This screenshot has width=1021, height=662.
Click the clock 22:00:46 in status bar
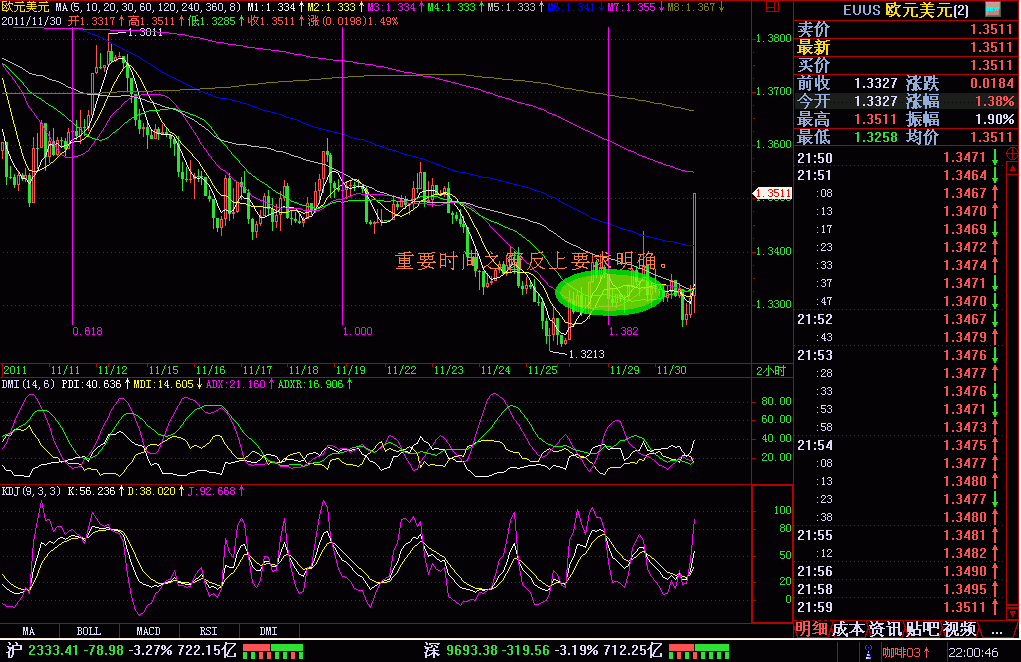click(x=973, y=652)
